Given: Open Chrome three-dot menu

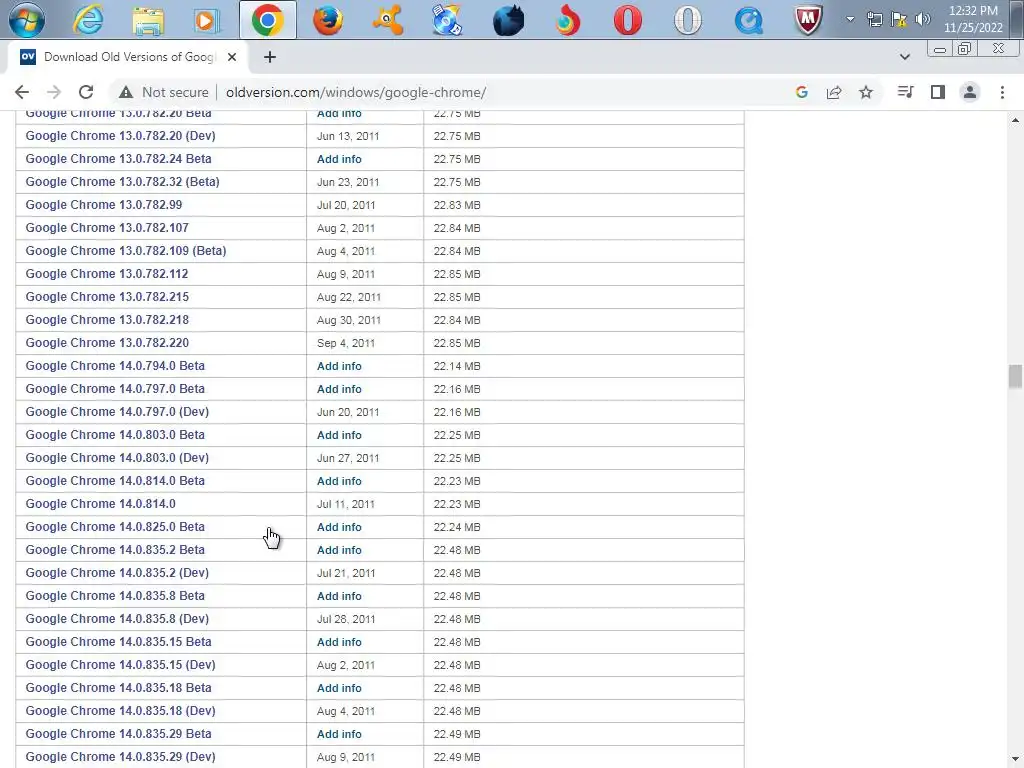Looking at the screenshot, I should coord(1002,92).
